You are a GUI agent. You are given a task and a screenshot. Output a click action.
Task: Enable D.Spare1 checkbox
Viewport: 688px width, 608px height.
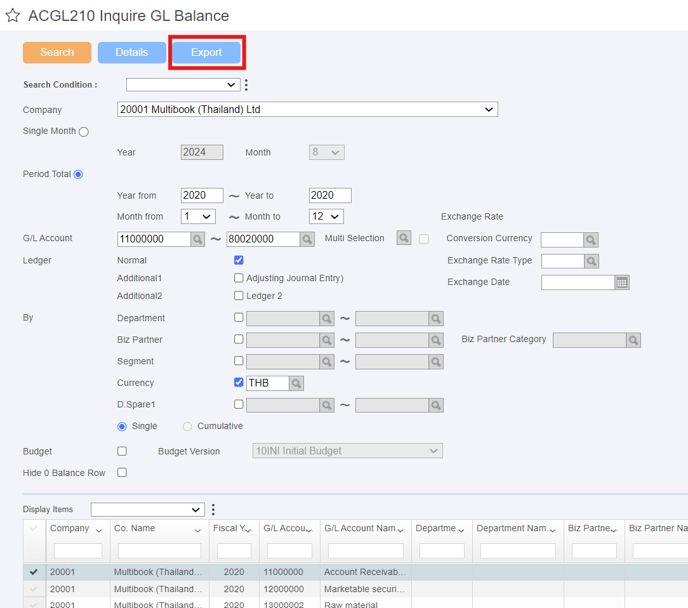pyautogui.click(x=239, y=404)
